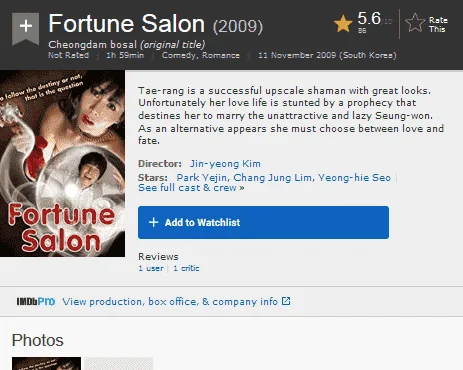Viewport: 463px width, 370px height.
Task: Open Park Yejin's profile
Action: (201, 178)
